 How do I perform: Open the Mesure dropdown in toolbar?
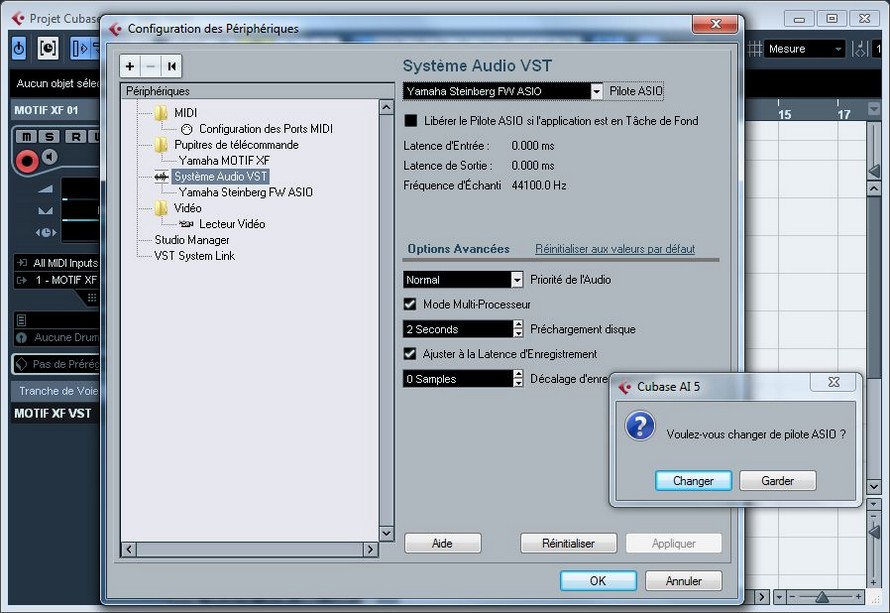point(837,49)
